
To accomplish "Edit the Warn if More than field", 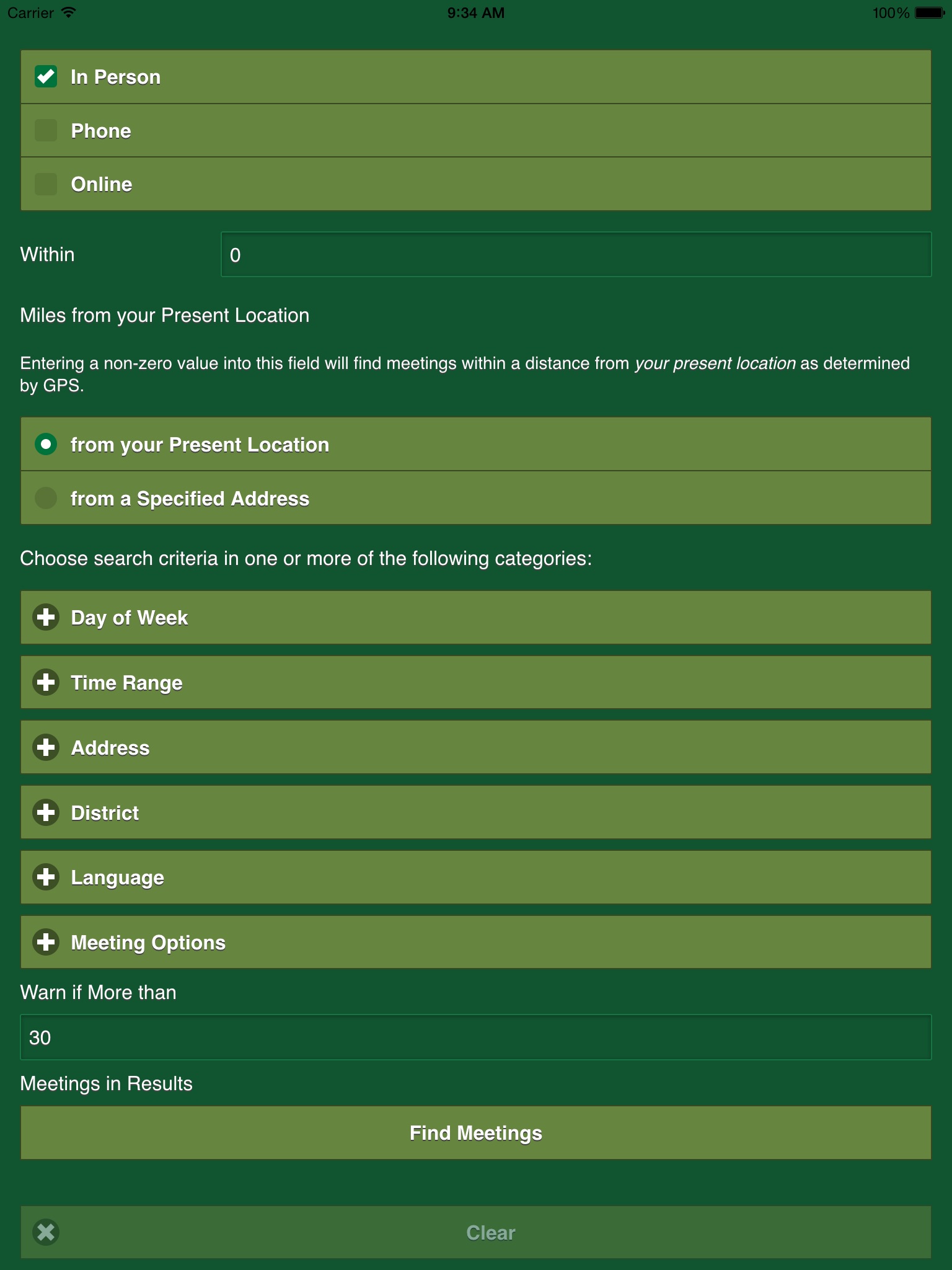I will (475, 1037).
